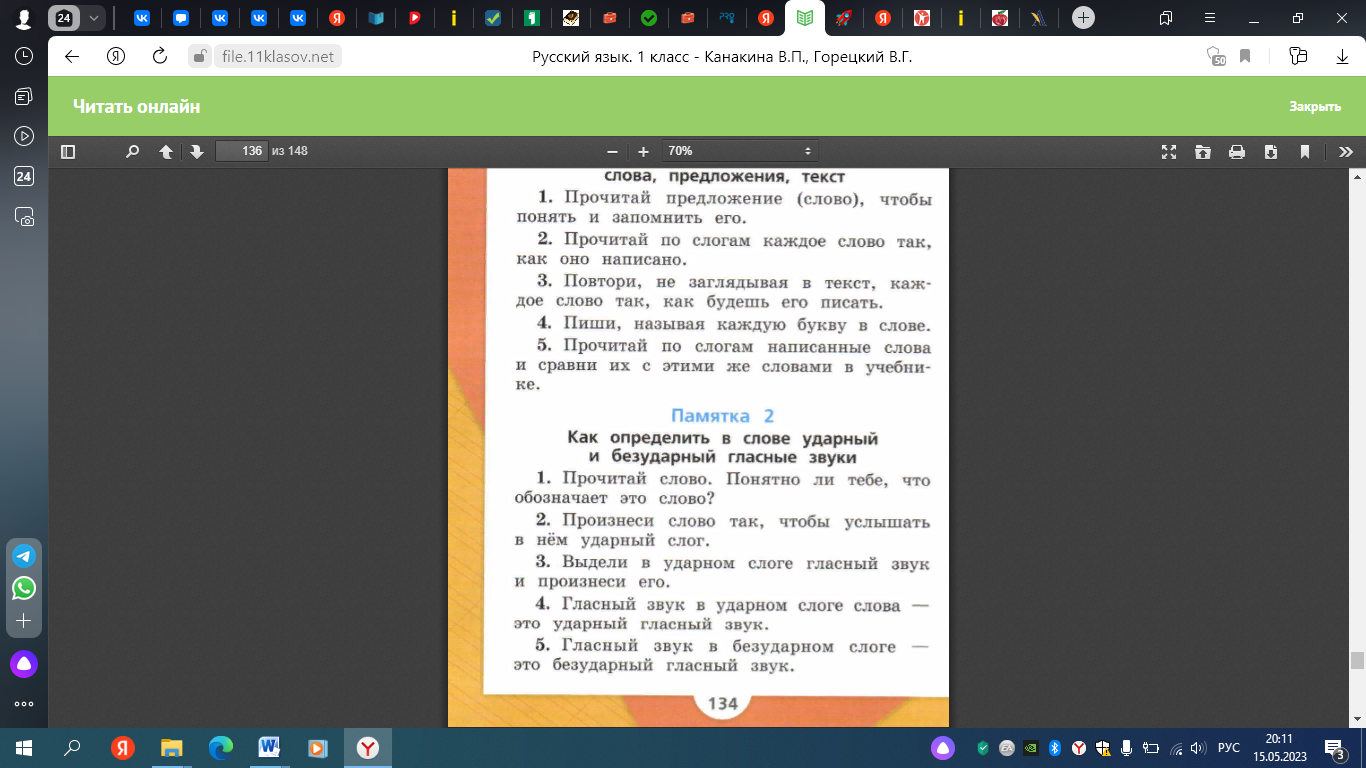Switch to the first VK tab
Image resolution: width=1366 pixels, height=768 pixels.
(x=142, y=18)
